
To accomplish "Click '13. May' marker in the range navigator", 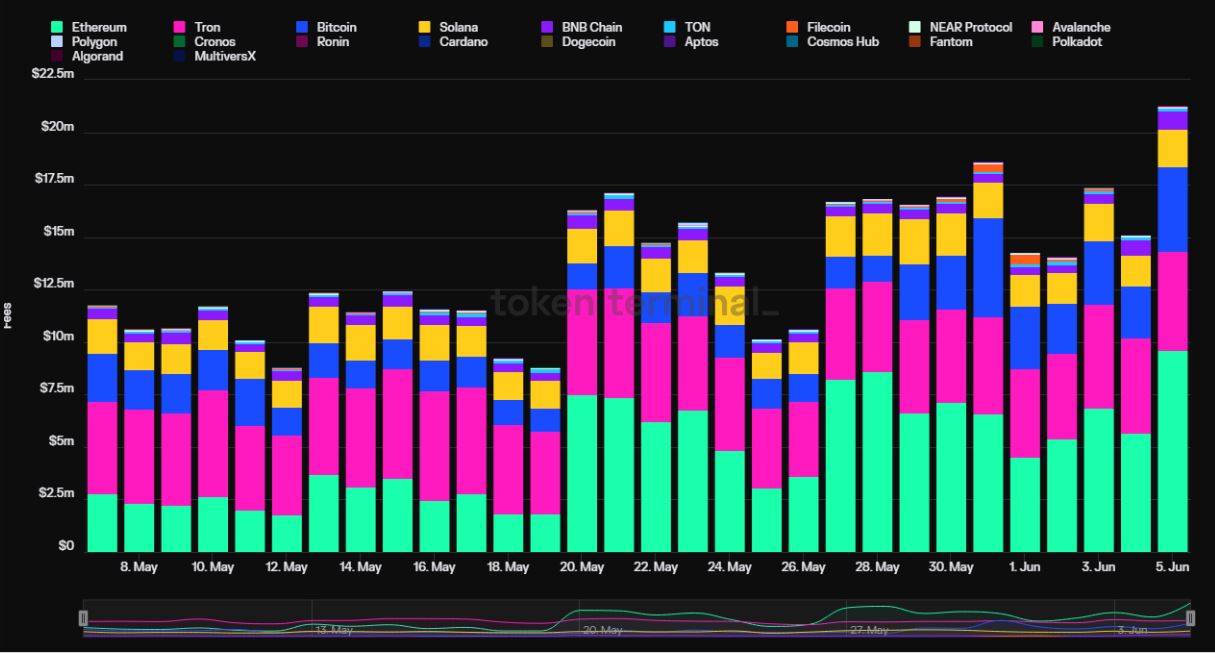I will (x=334, y=630).
